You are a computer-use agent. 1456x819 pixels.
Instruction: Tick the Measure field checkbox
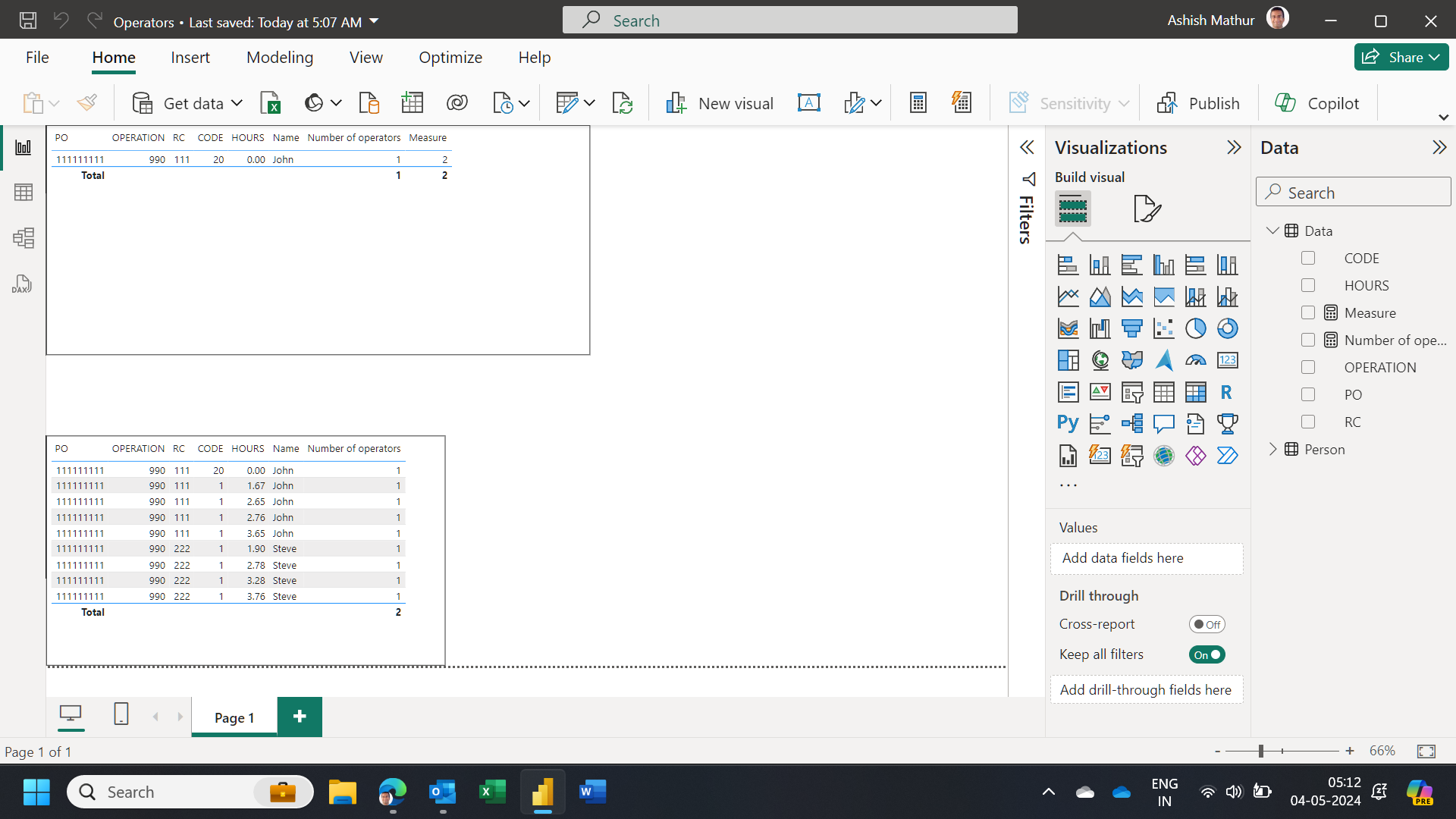pos(1308,312)
